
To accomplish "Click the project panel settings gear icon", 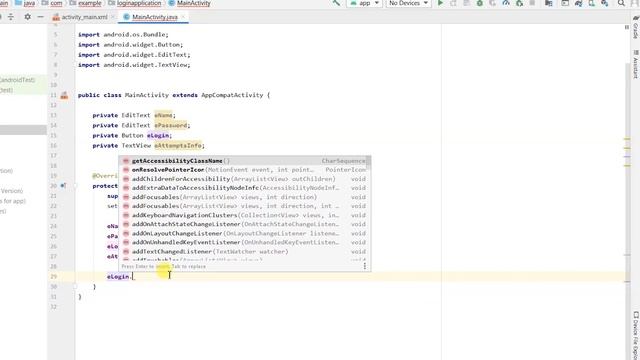I will coord(27,17).
